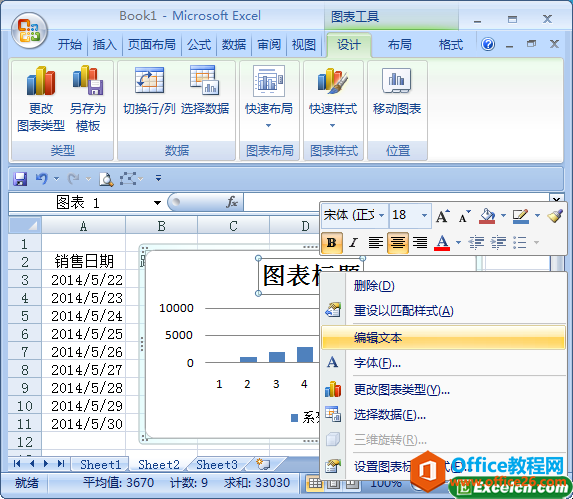Switch to the 插入 (Insert) ribbon tab
This screenshot has height=499, width=573.
(x=105, y=45)
